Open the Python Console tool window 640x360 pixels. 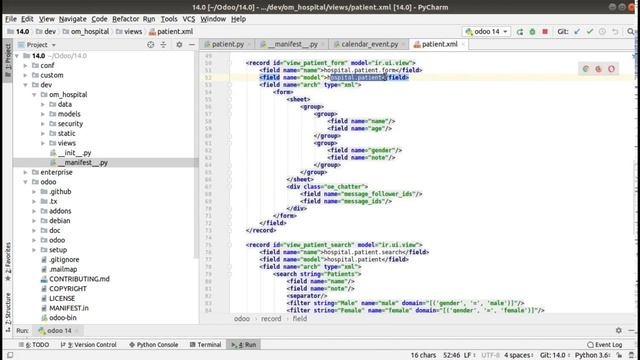click(x=153, y=345)
